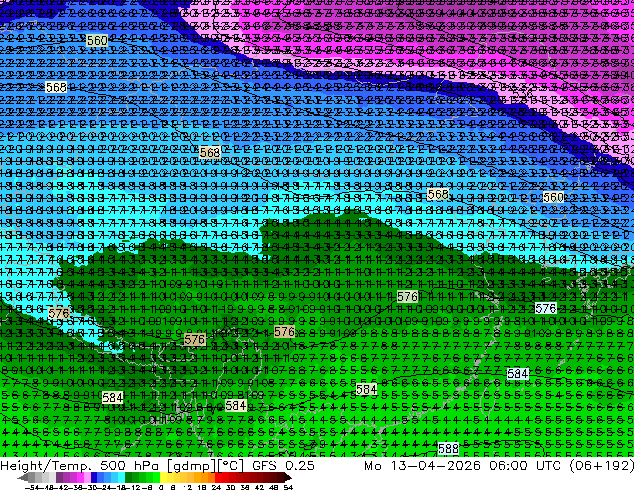Select the bright red legend color swatch
Viewport: 634px width, 490px height.
point(218,478)
